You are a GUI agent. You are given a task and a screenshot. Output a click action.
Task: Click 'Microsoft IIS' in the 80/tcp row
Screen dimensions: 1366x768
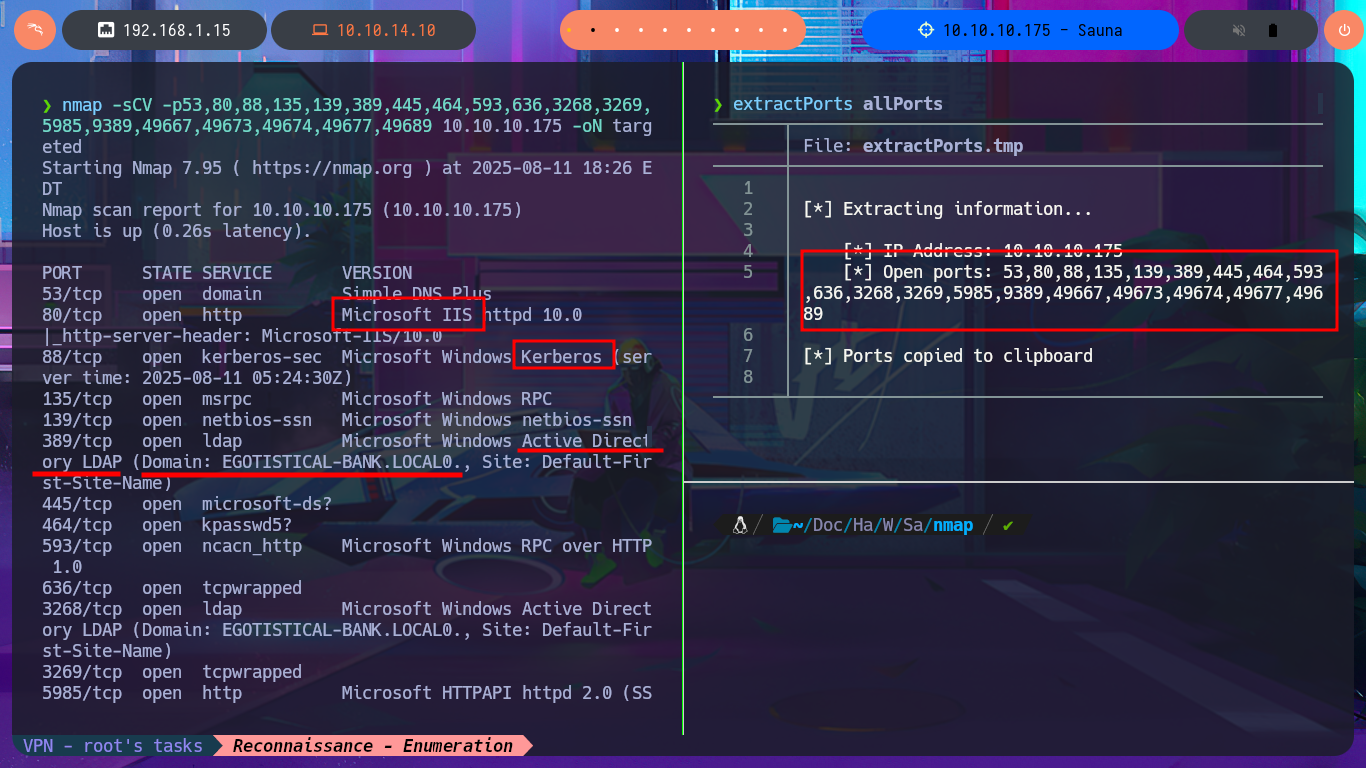(407, 315)
